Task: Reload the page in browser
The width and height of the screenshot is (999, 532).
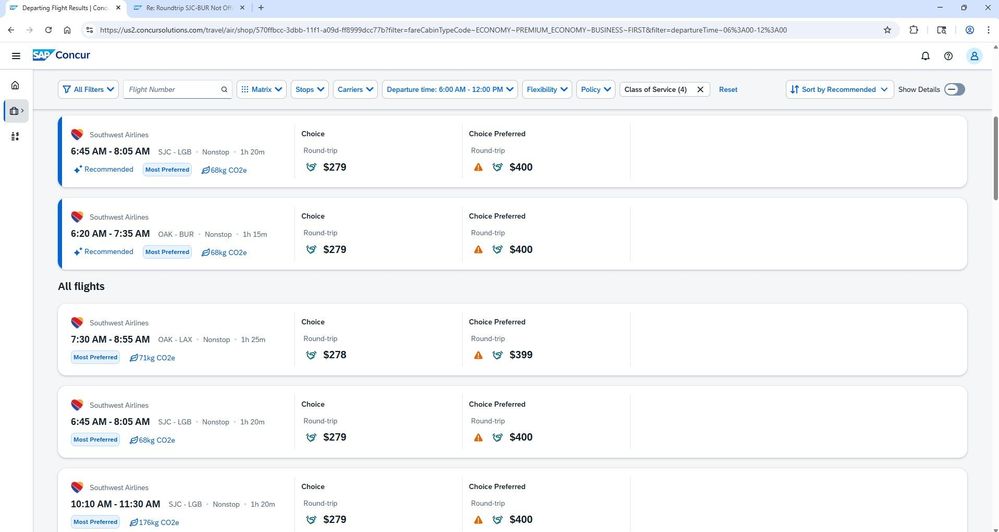Action: tap(48, 30)
